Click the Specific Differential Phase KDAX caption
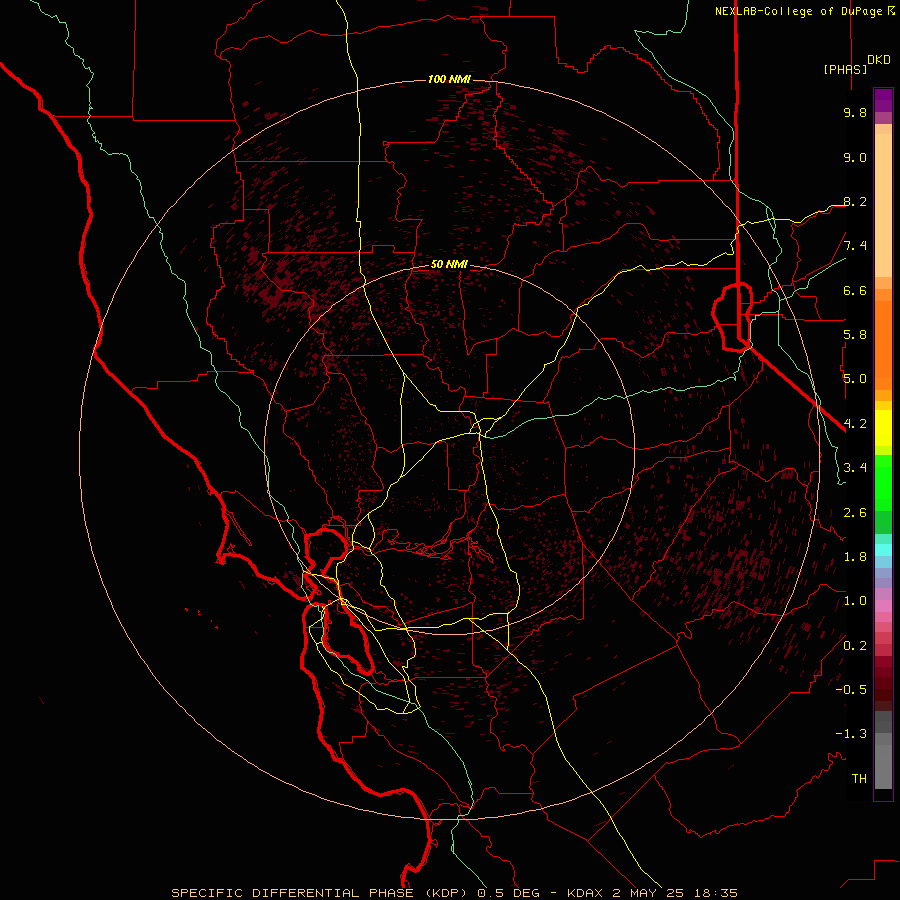This screenshot has width=900, height=900. [x=455, y=893]
